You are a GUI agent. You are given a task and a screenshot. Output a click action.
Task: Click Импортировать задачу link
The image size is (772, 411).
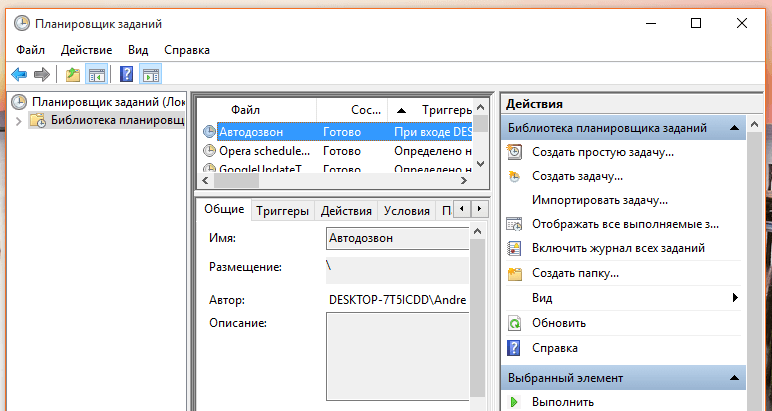pos(599,200)
